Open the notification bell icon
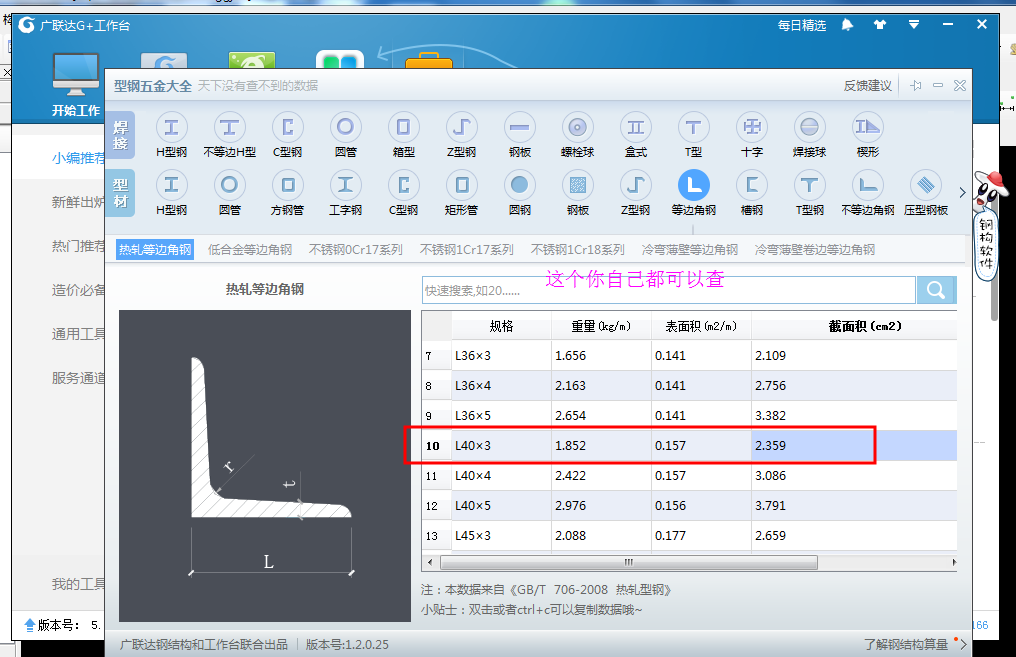1016x657 pixels. 847,25
